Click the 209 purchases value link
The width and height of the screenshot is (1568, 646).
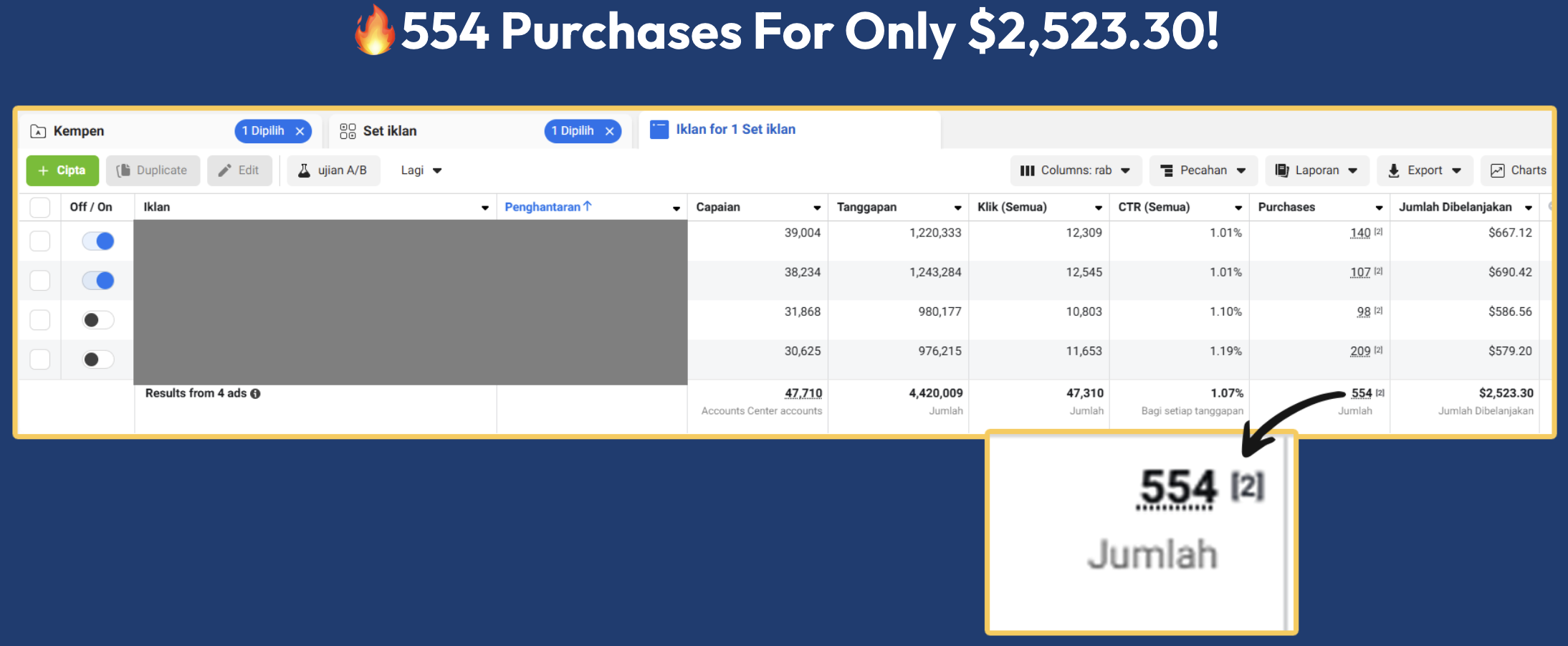1360,351
